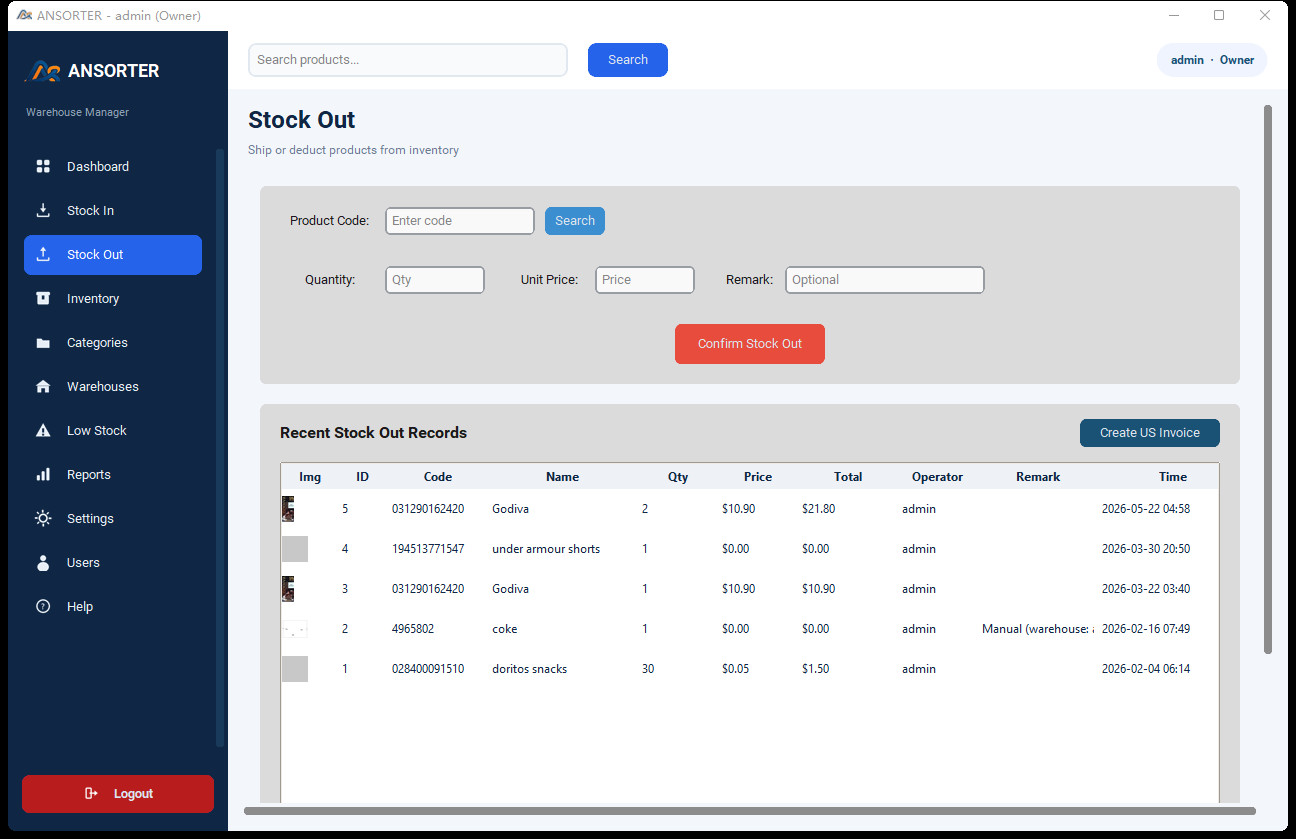
Task: Click the Godiva thumbnail in row ID 3
Action: [x=288, y=589]
